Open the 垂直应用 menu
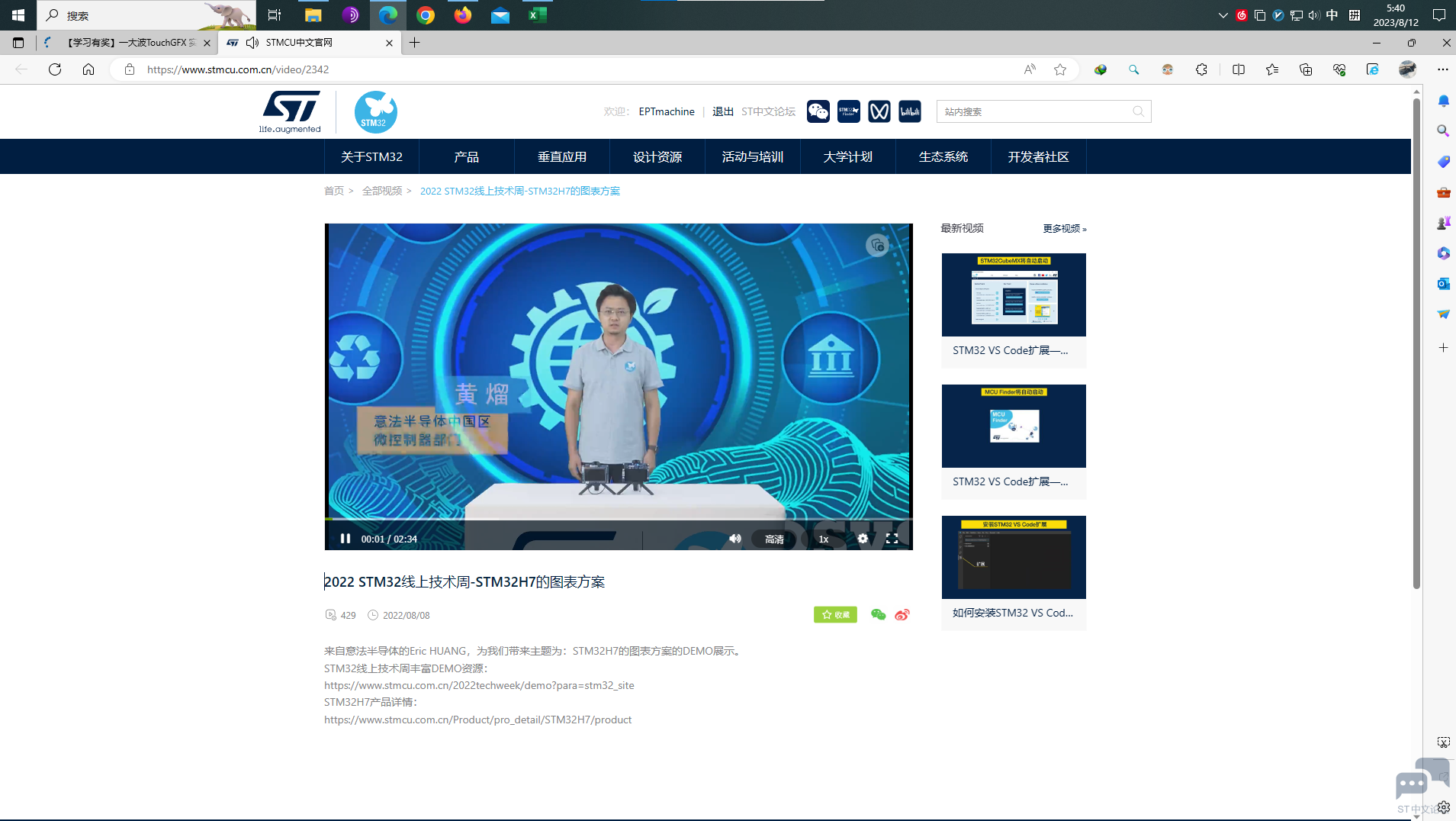This screenshot has height=821, width=1456. pyautogui.click(x=562, y=156)
